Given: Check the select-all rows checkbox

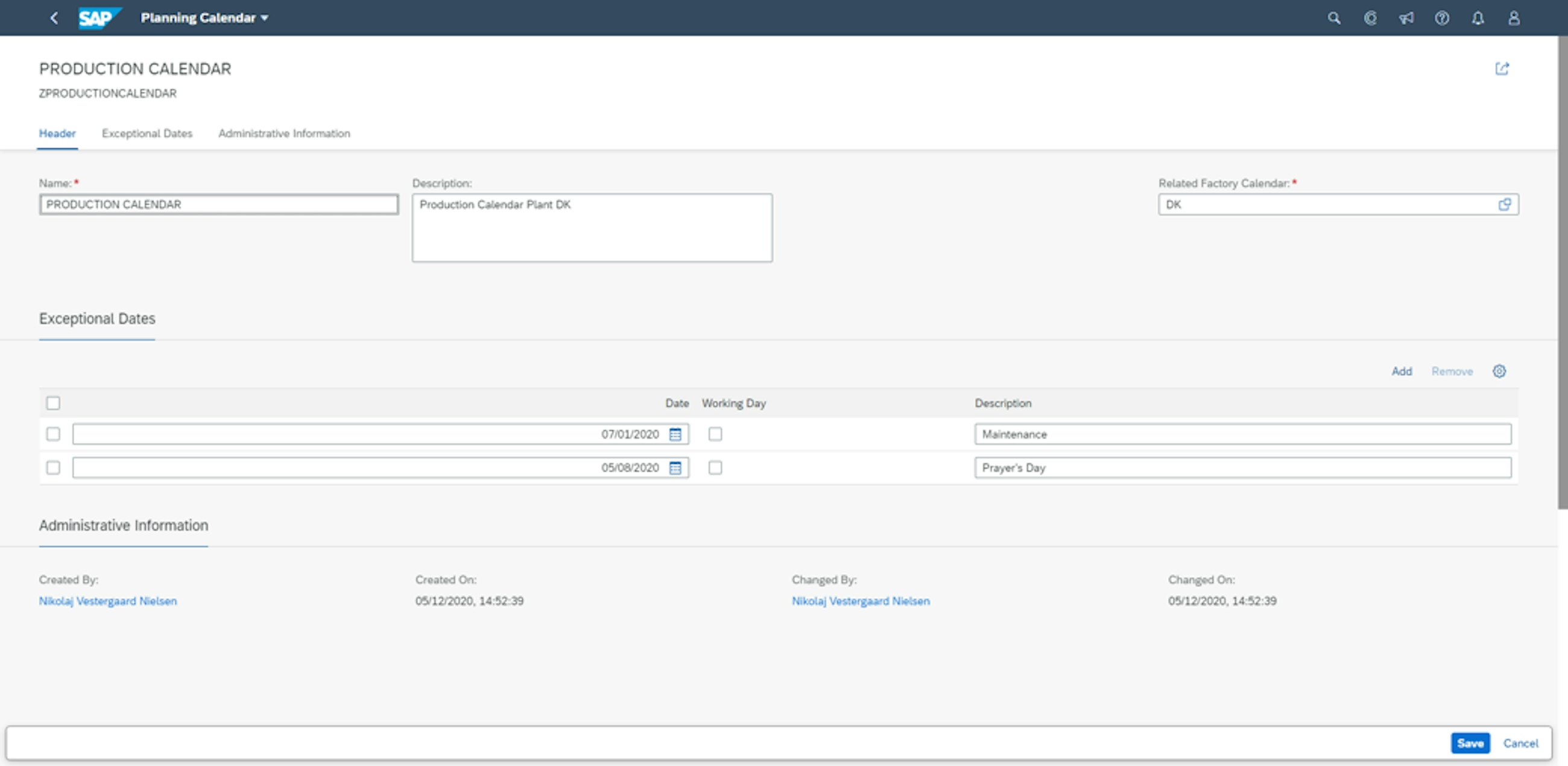Looking at the screenshot, I should coord(53,403).
